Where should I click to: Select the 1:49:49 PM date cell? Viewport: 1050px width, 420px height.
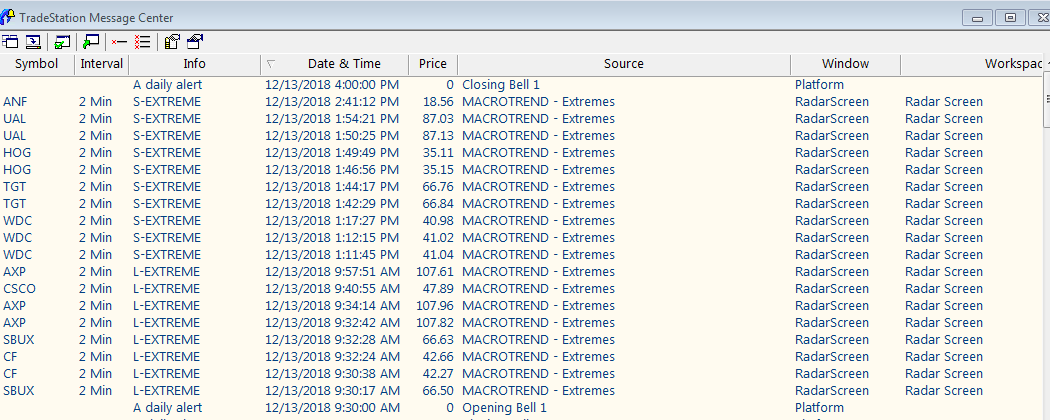click(x=332, y=153)
